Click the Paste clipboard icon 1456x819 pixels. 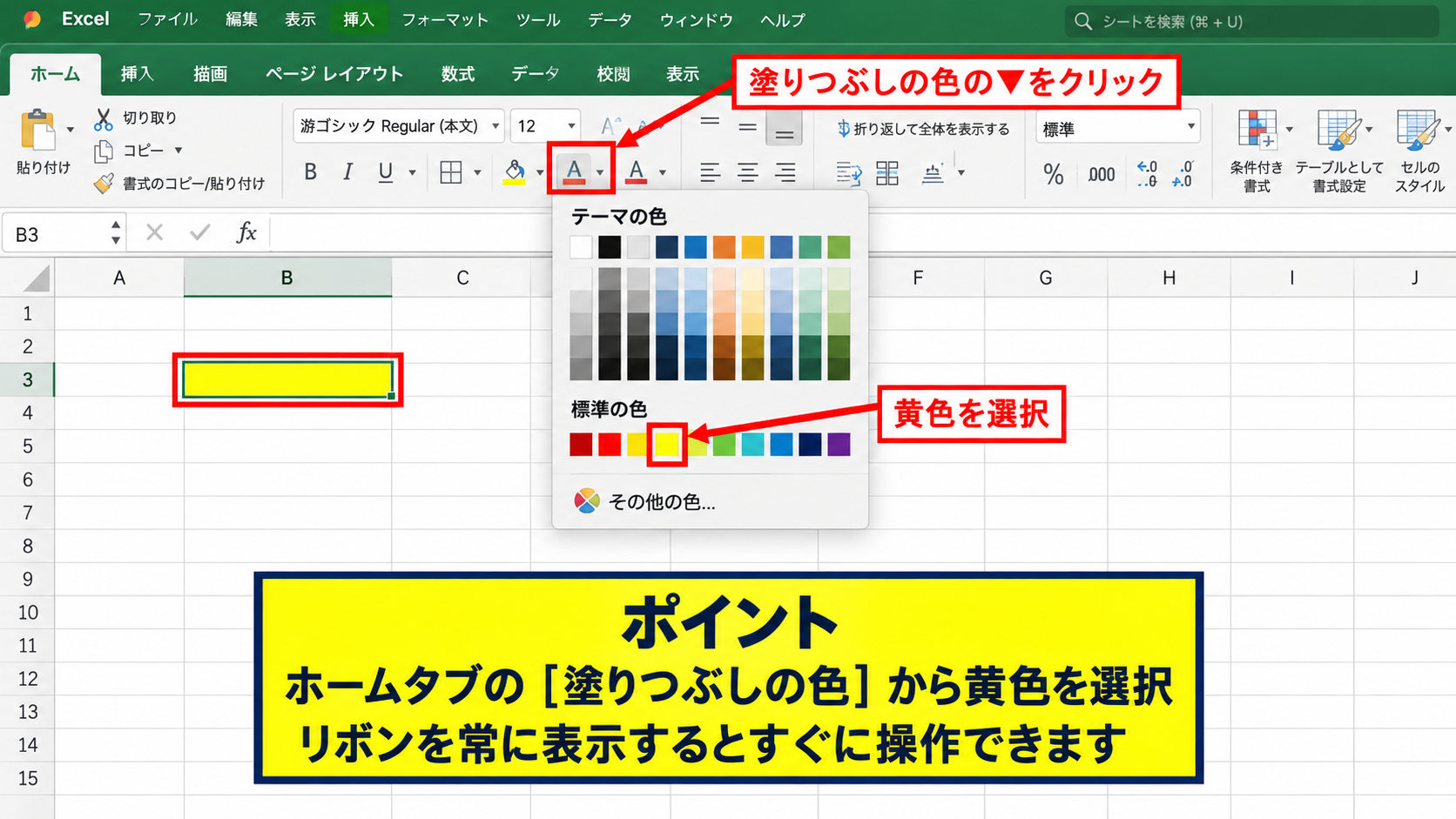pos(38,131)
